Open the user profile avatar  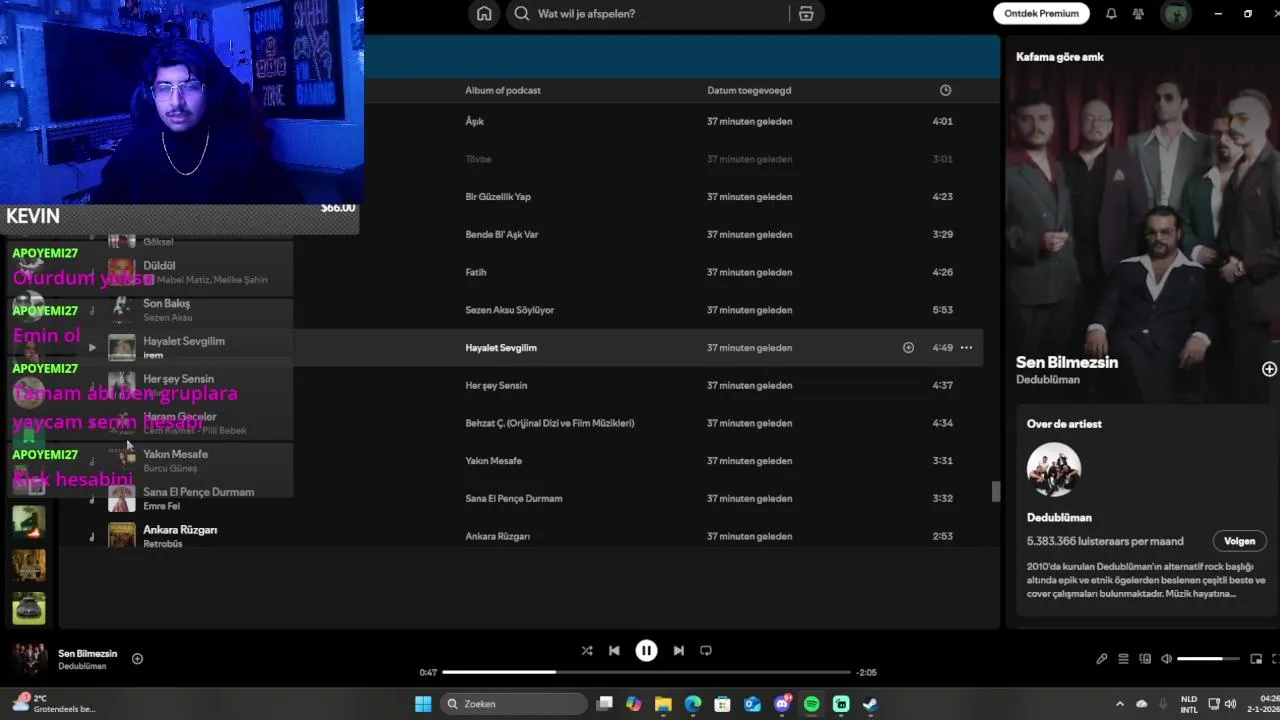1175,14
